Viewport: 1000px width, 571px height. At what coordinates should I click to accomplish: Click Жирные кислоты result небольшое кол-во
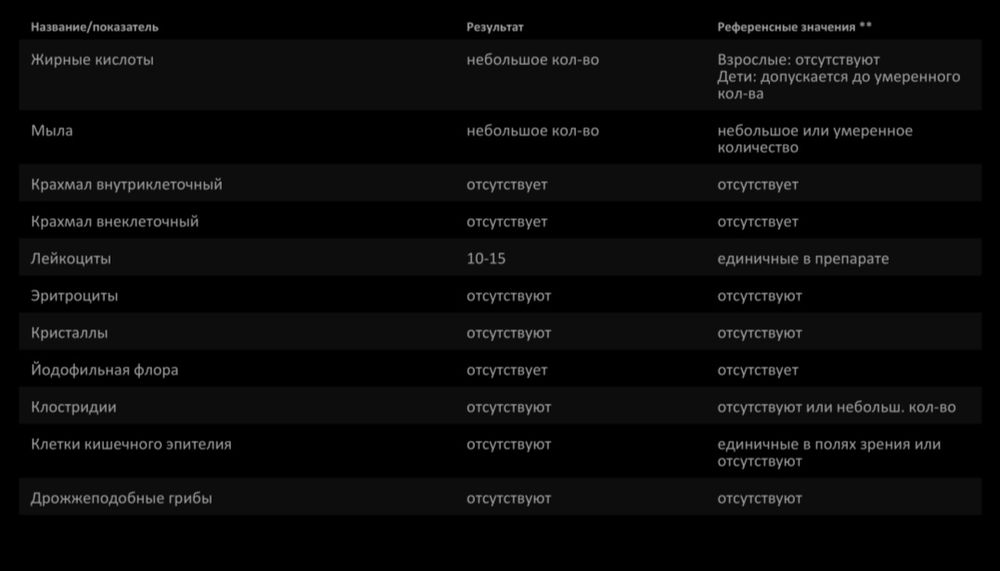(x=532, y=60)
